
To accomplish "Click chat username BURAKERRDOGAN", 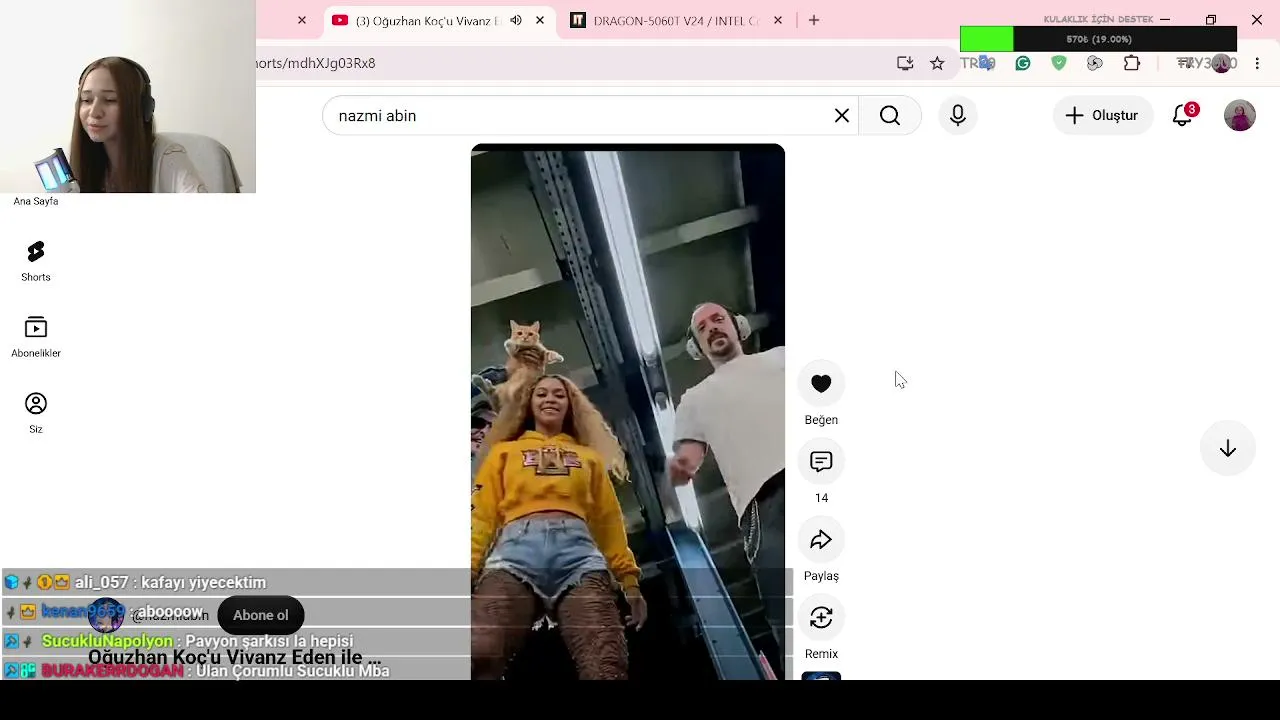I will [x=113, y=671].
